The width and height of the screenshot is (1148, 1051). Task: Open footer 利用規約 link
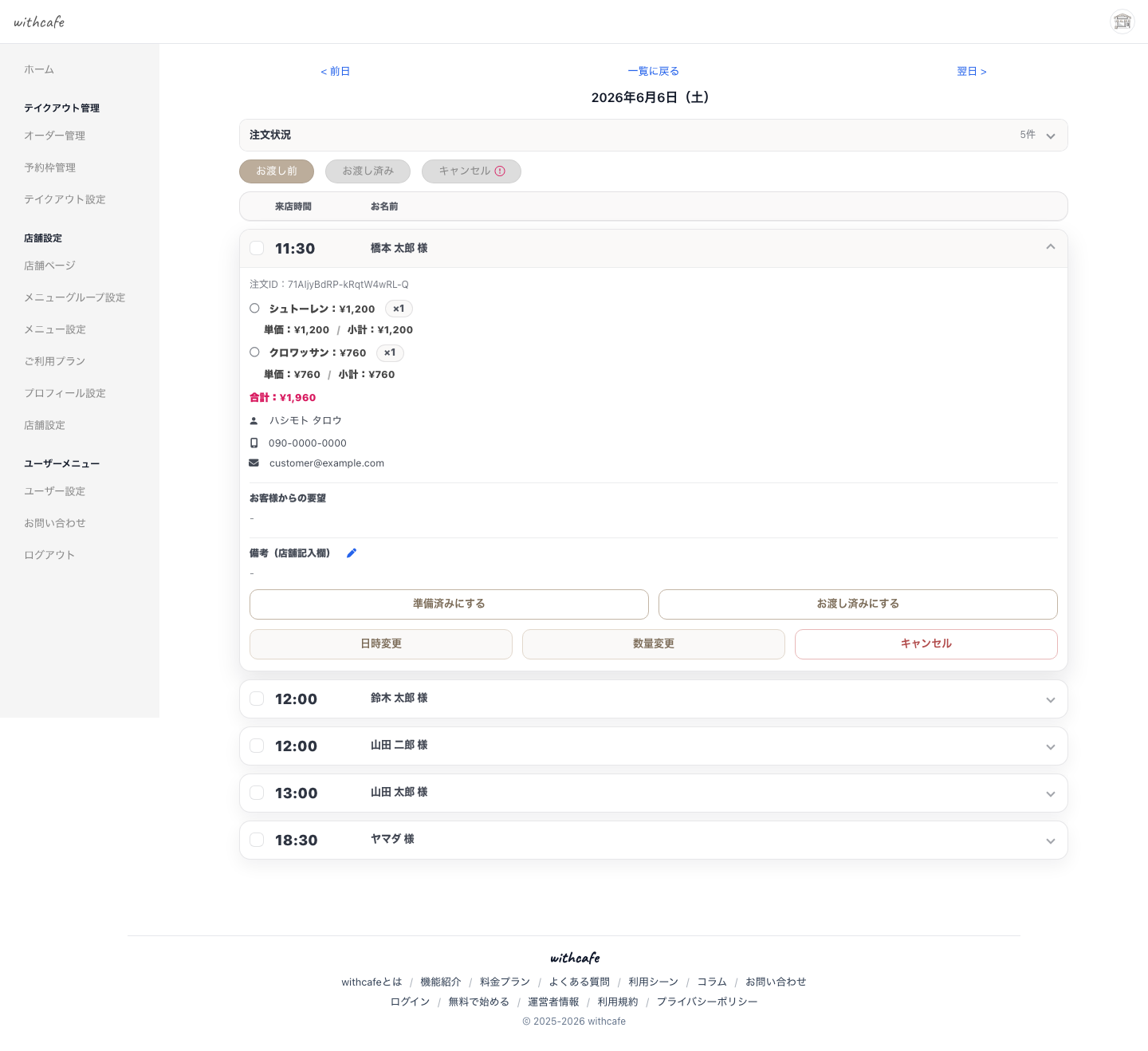618,1002
